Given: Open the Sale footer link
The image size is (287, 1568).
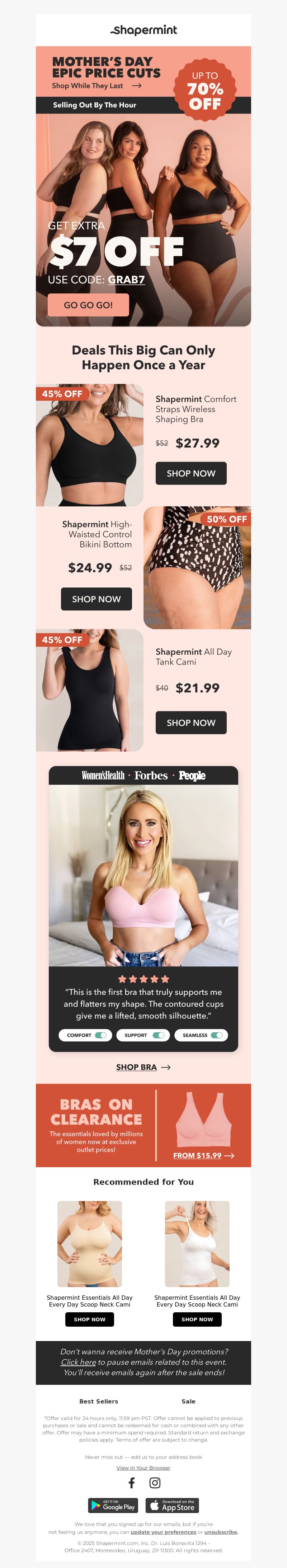Looking at the screenshot, I should pos(188,1401).
